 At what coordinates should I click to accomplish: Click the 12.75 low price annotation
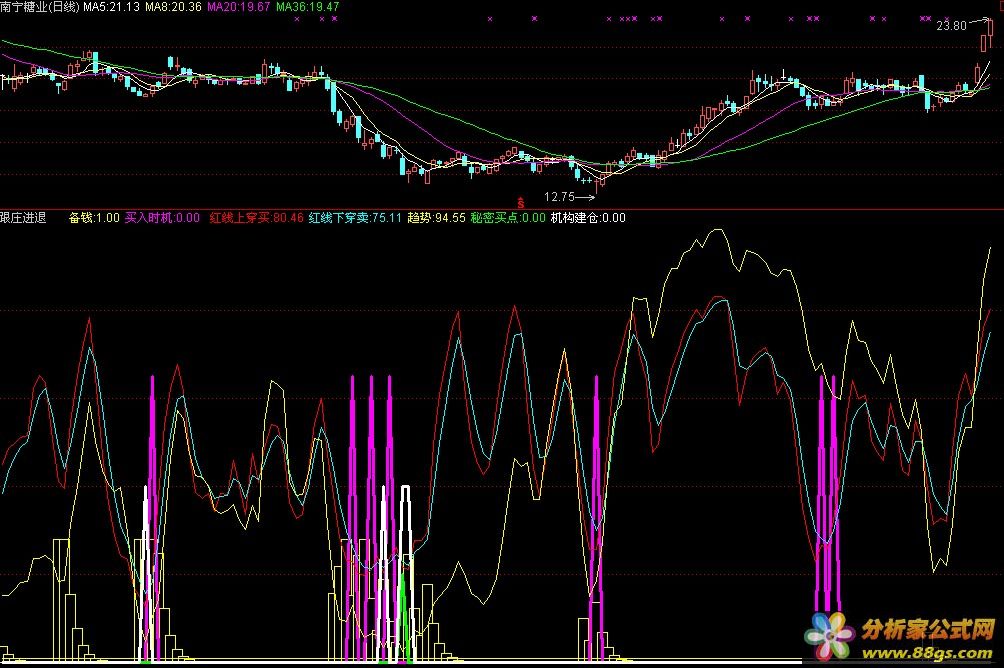point(559,197)
